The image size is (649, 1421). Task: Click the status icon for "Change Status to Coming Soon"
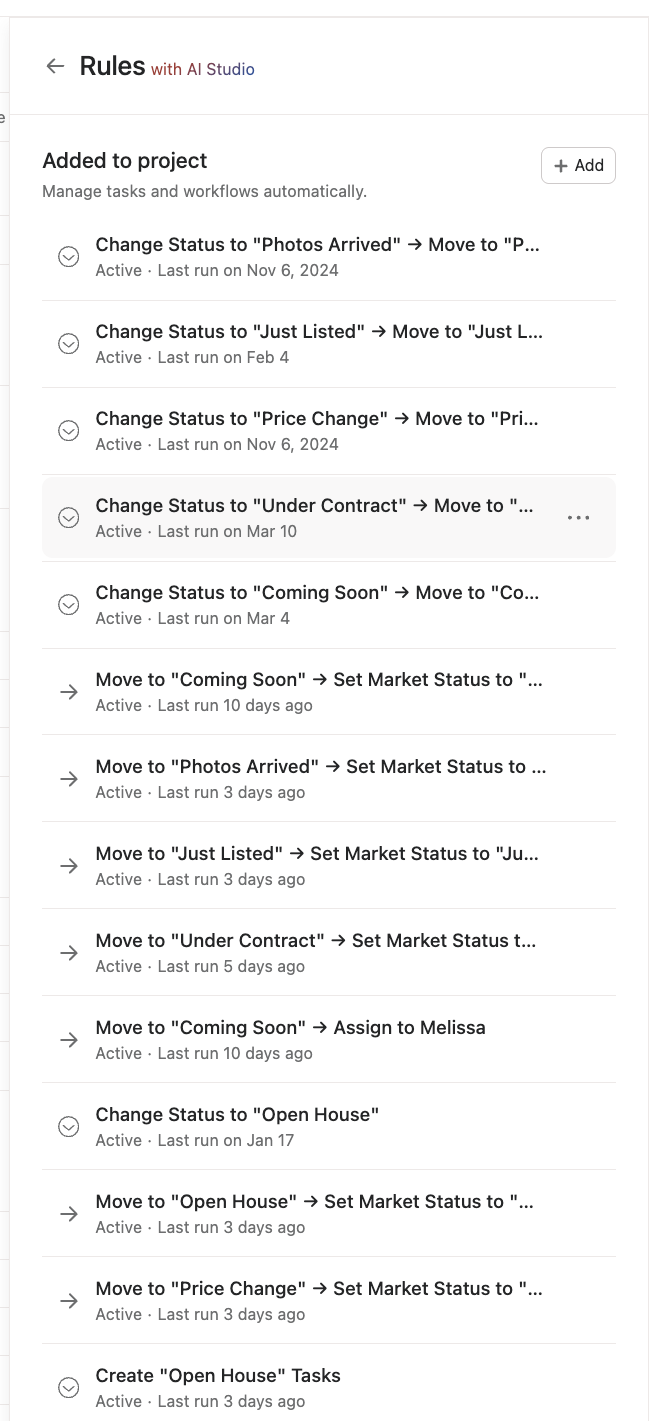tap(68, 605)
